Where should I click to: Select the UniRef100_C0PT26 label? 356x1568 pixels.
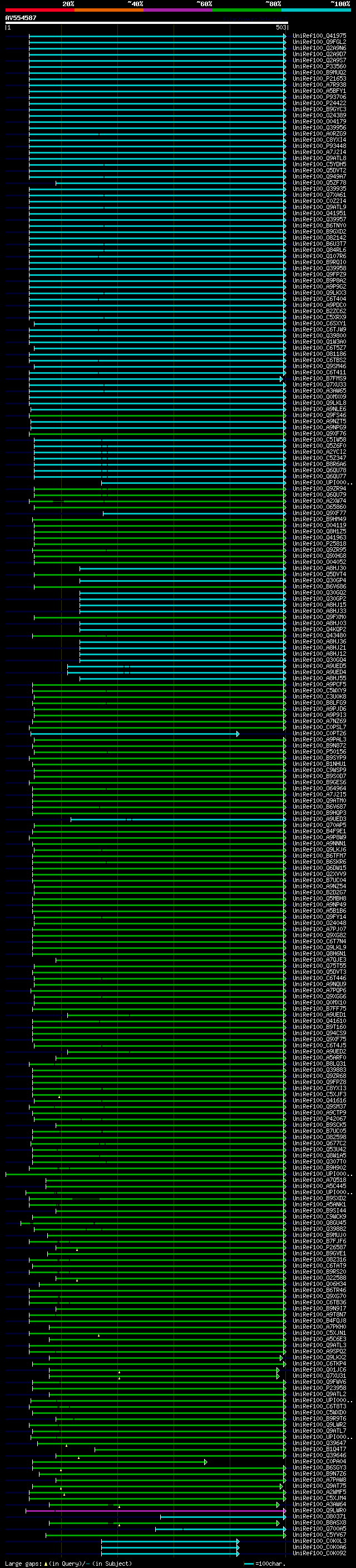pyautogui.click(x=319, y=734)
